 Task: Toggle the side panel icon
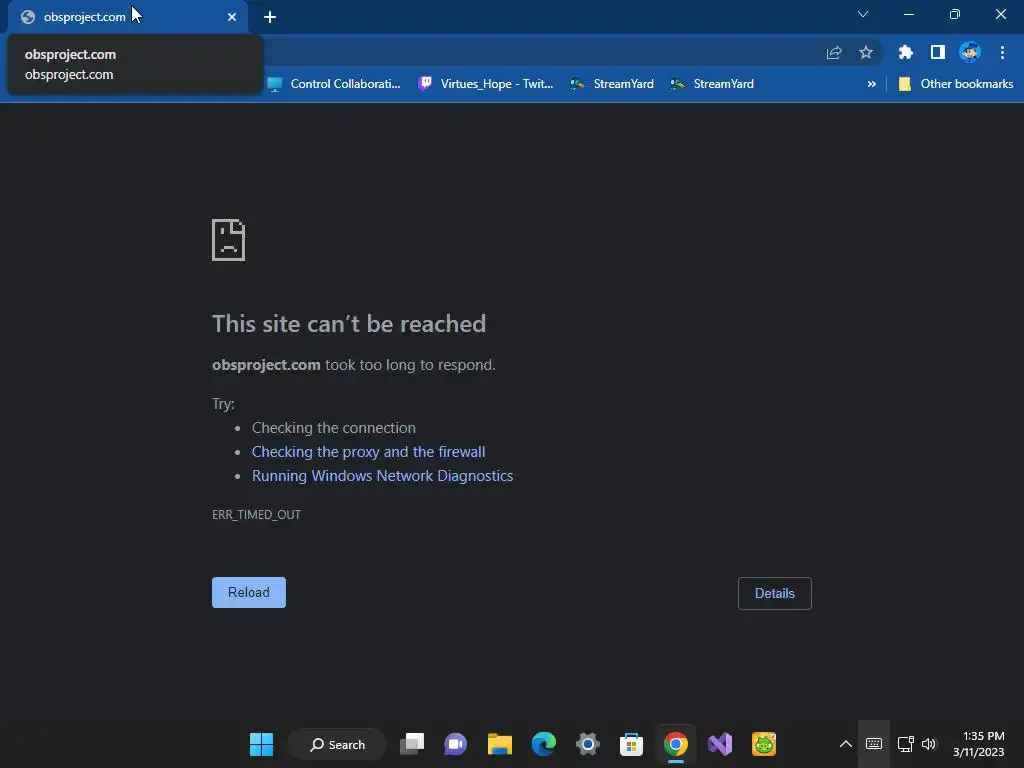tap(938, 52)
